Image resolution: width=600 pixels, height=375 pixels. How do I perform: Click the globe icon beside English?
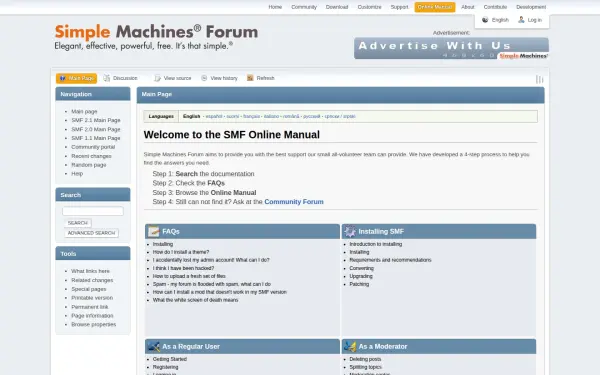pyautogui.click(x=485, y=20)
